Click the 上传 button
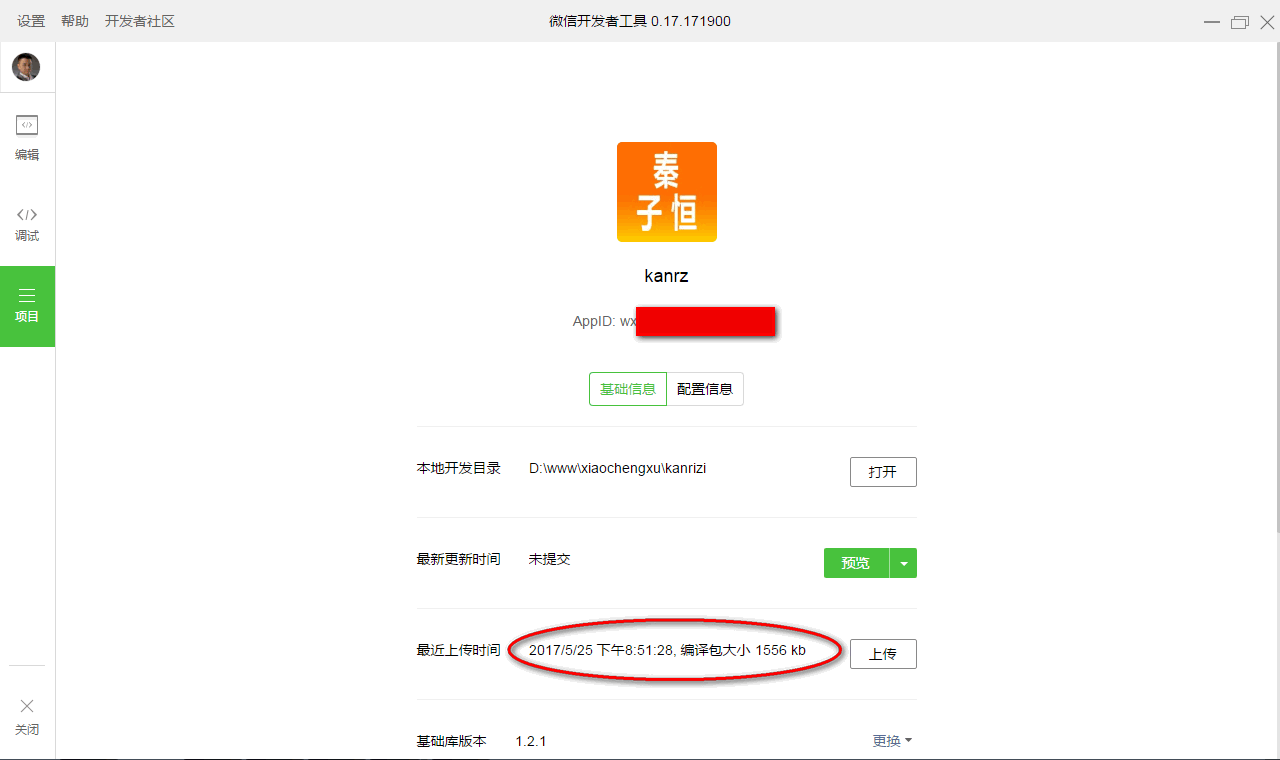Viewport: 1280px width, 760px height. click(x=883, y=654)
